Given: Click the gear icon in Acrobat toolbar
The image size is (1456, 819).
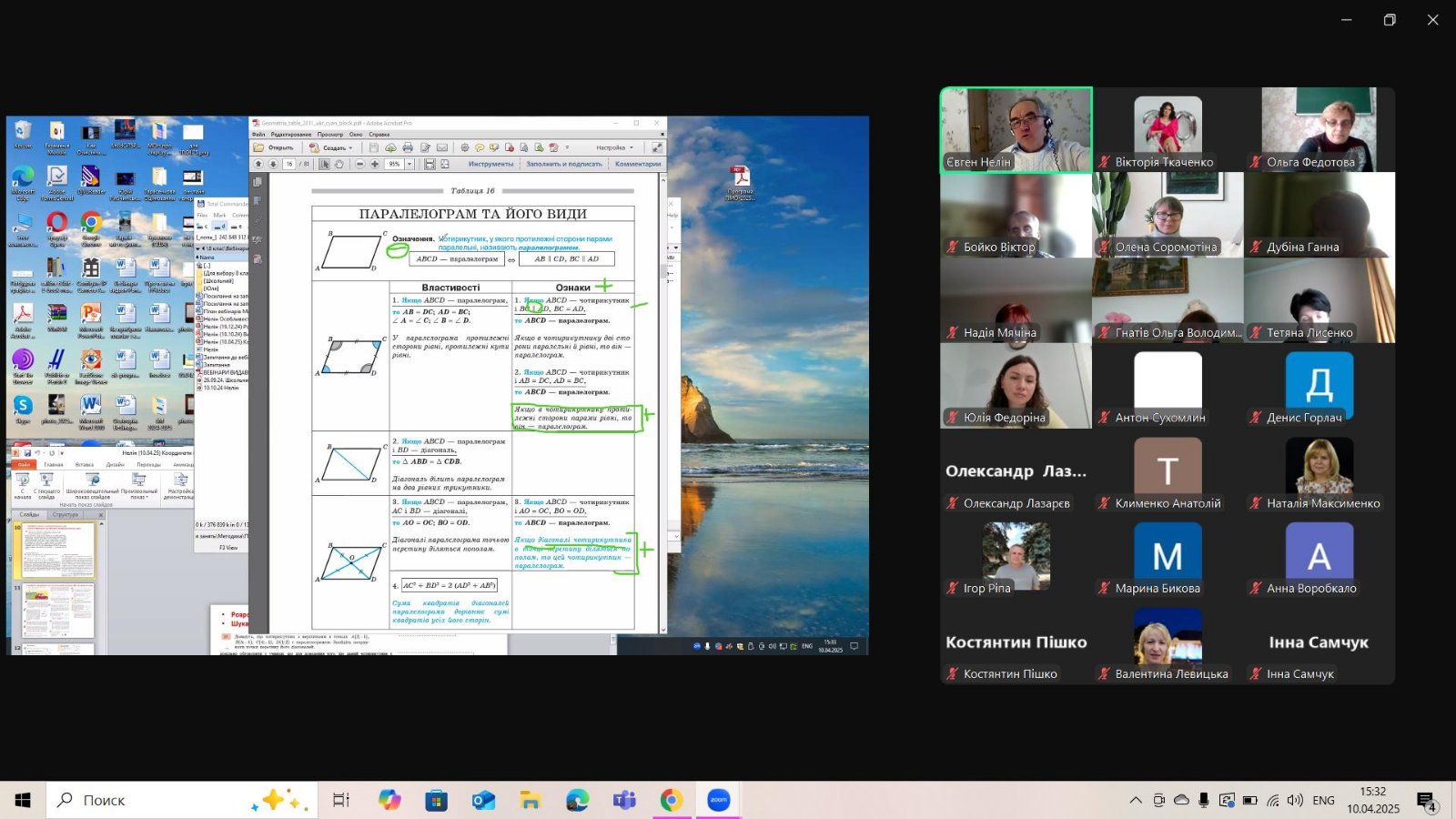Looking at the screenshot, I should 465,147.
